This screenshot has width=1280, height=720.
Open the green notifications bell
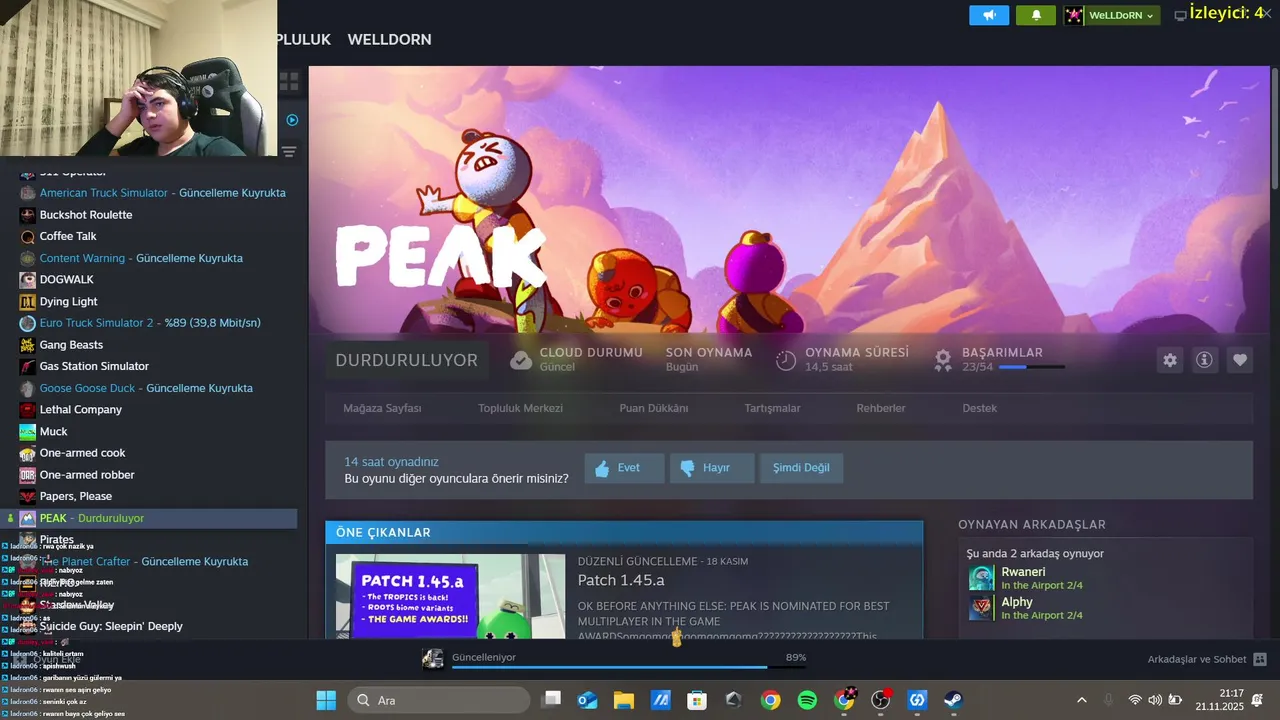(1036, 15)
